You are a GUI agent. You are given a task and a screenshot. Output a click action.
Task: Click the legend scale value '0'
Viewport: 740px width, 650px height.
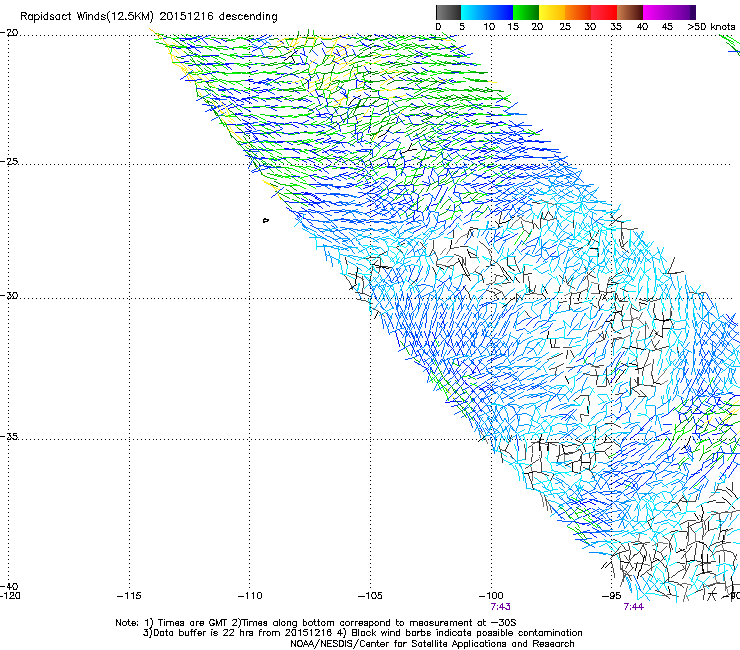[x=438, y=27]
